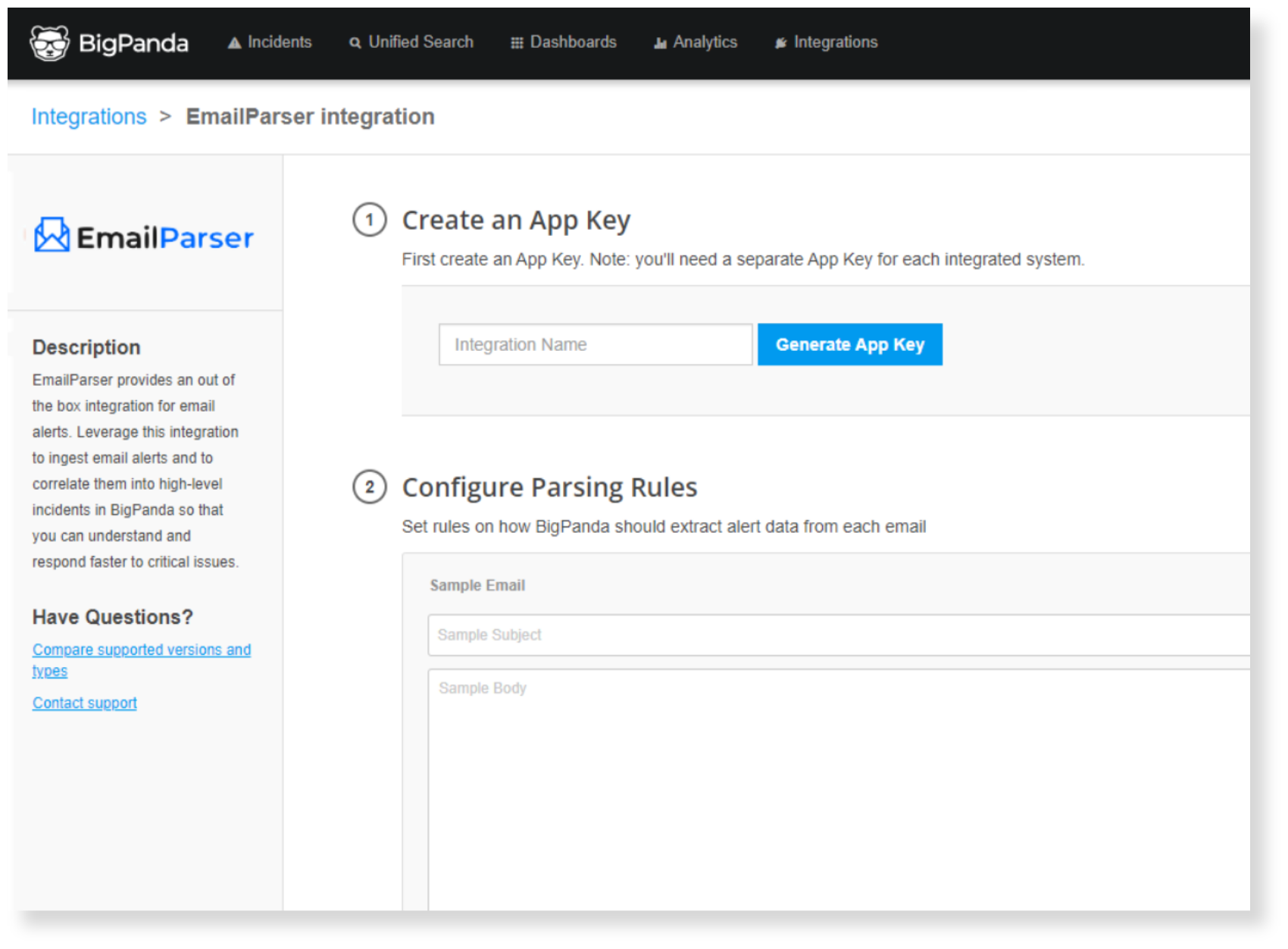Click the Configure Parsing Rules heading

[x=549, y=487]
